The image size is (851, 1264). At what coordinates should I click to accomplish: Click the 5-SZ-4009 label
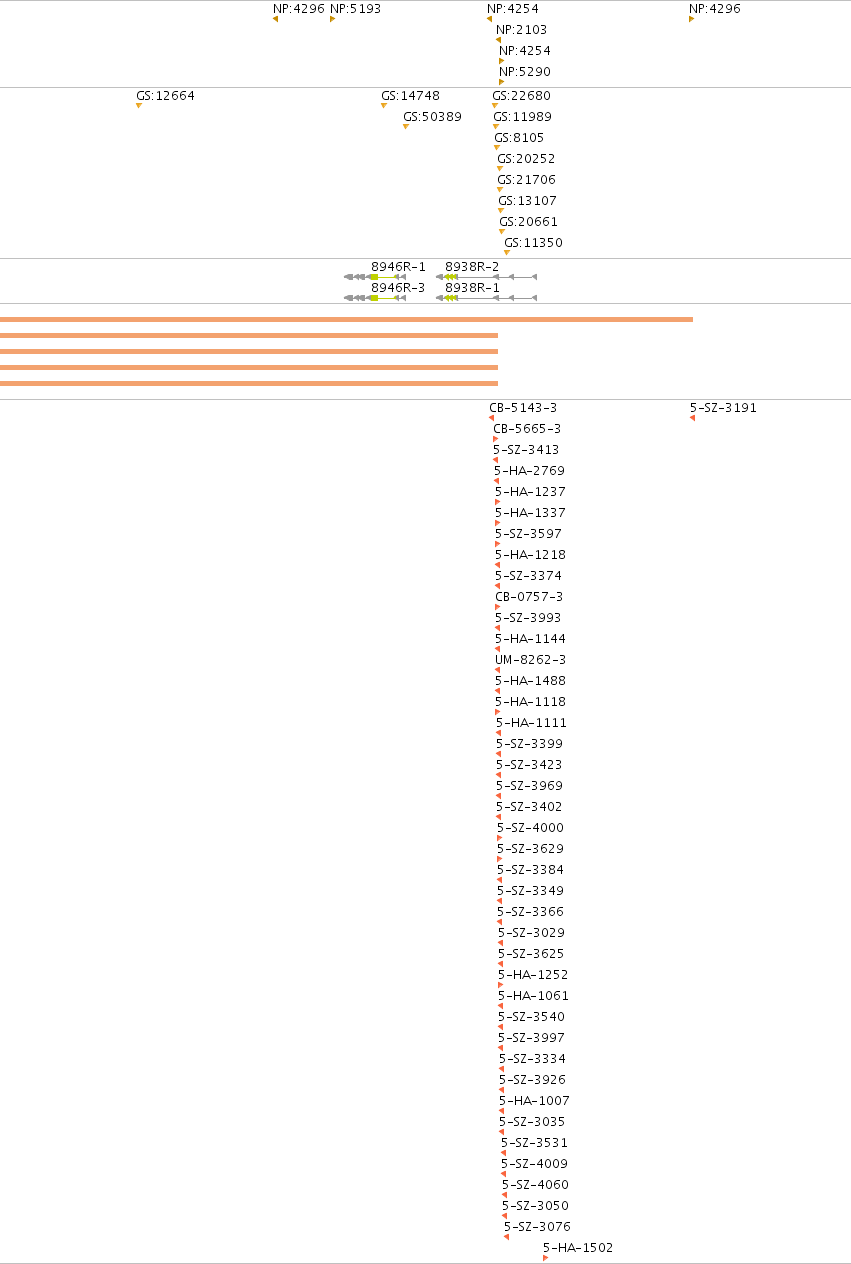click(x=534, y=1164)
